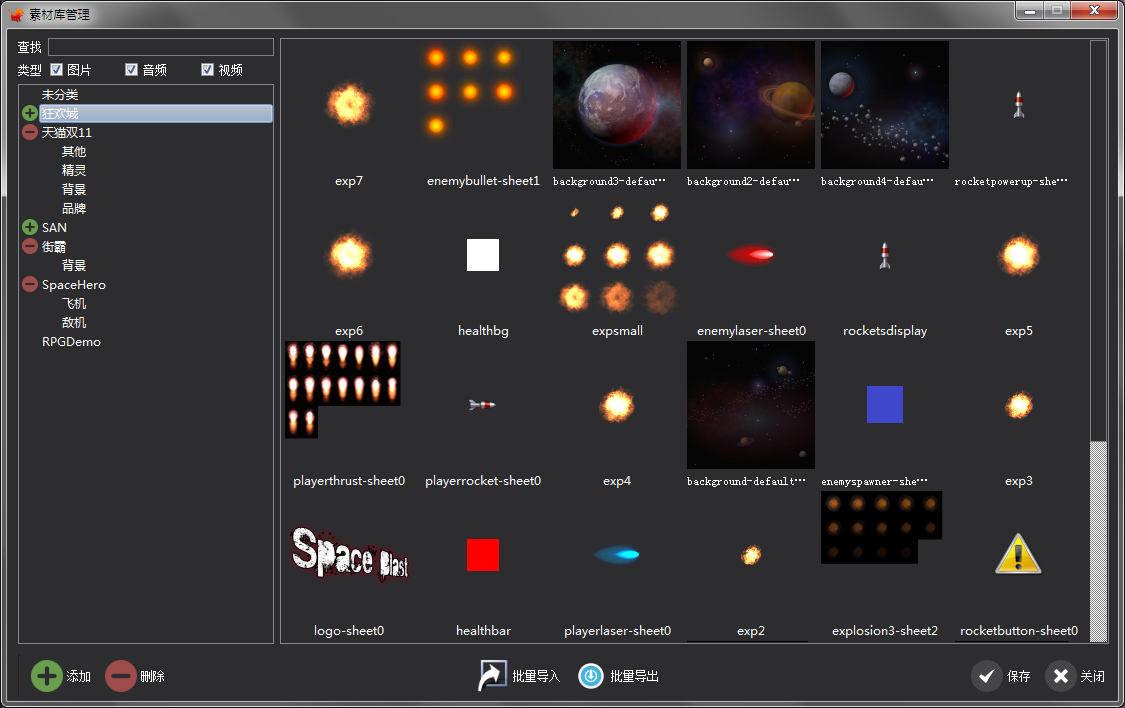The width and height of the screenshot is (1125, 708).
Task: Select the 精灵 category under 天猫双11
Action: click(x=73, y=170)
